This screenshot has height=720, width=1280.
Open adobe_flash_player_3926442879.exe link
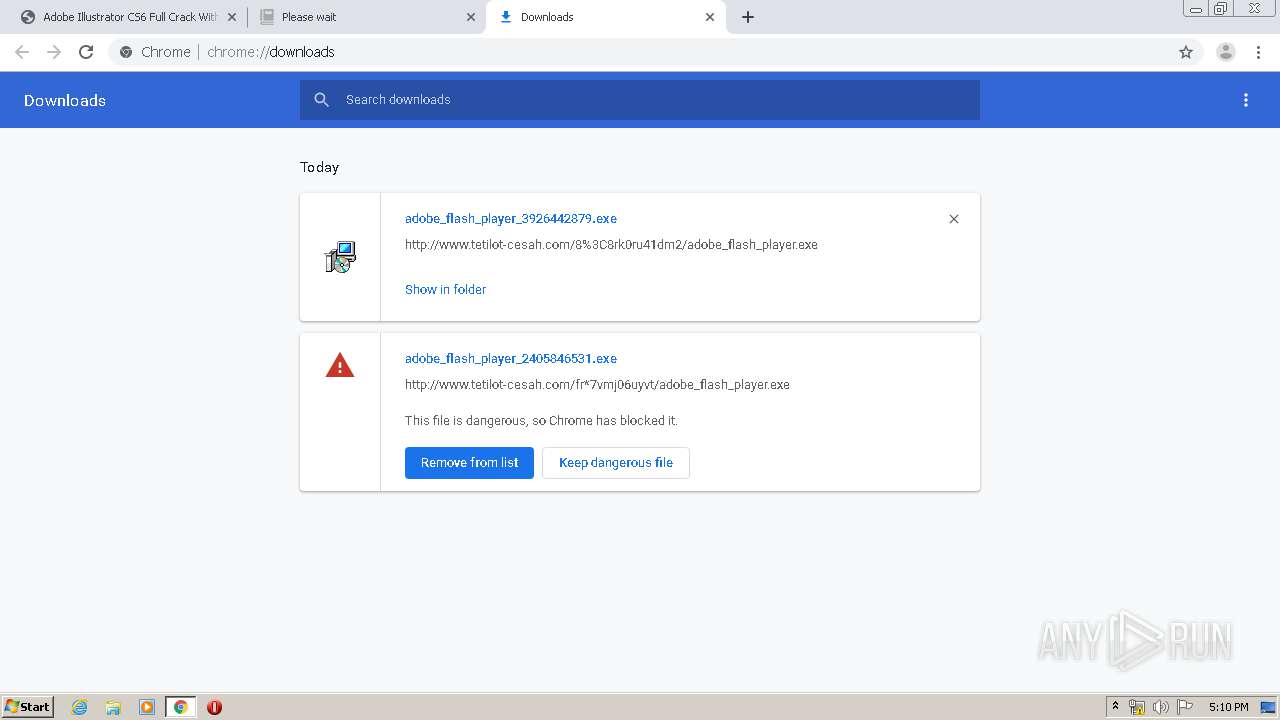click(511, 218)
